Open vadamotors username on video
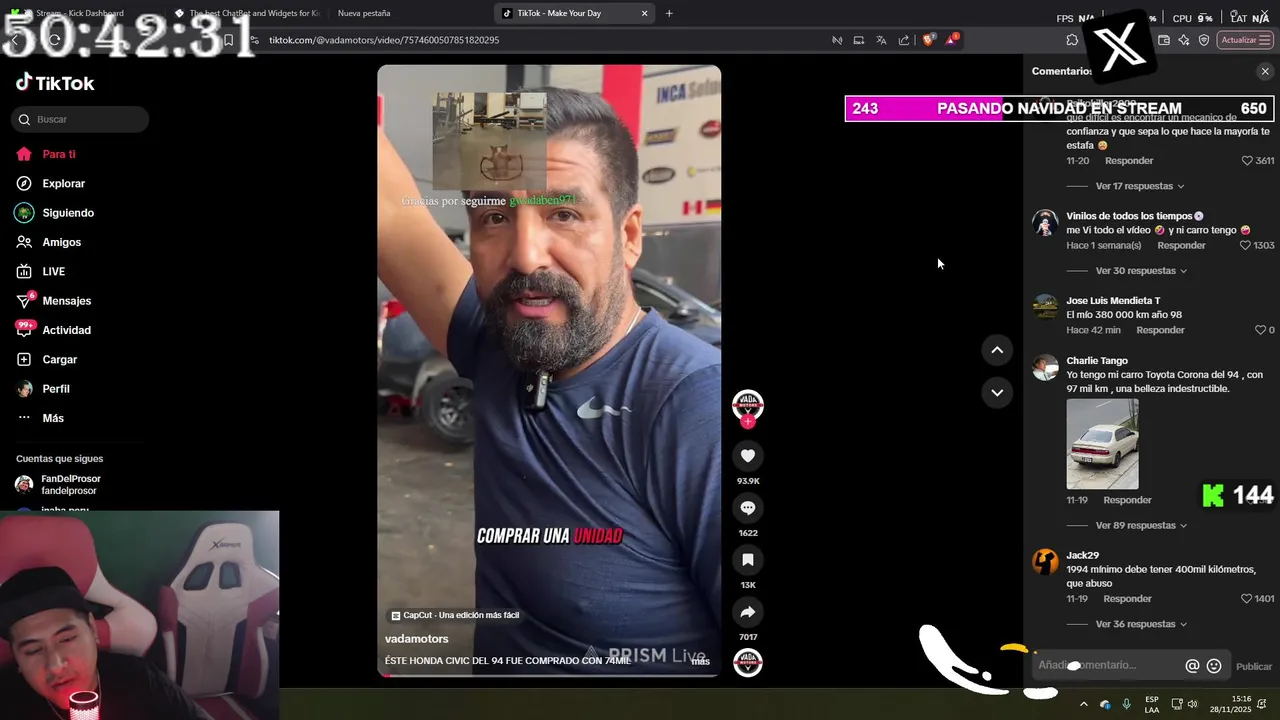1280x720 pixels. 417,639
